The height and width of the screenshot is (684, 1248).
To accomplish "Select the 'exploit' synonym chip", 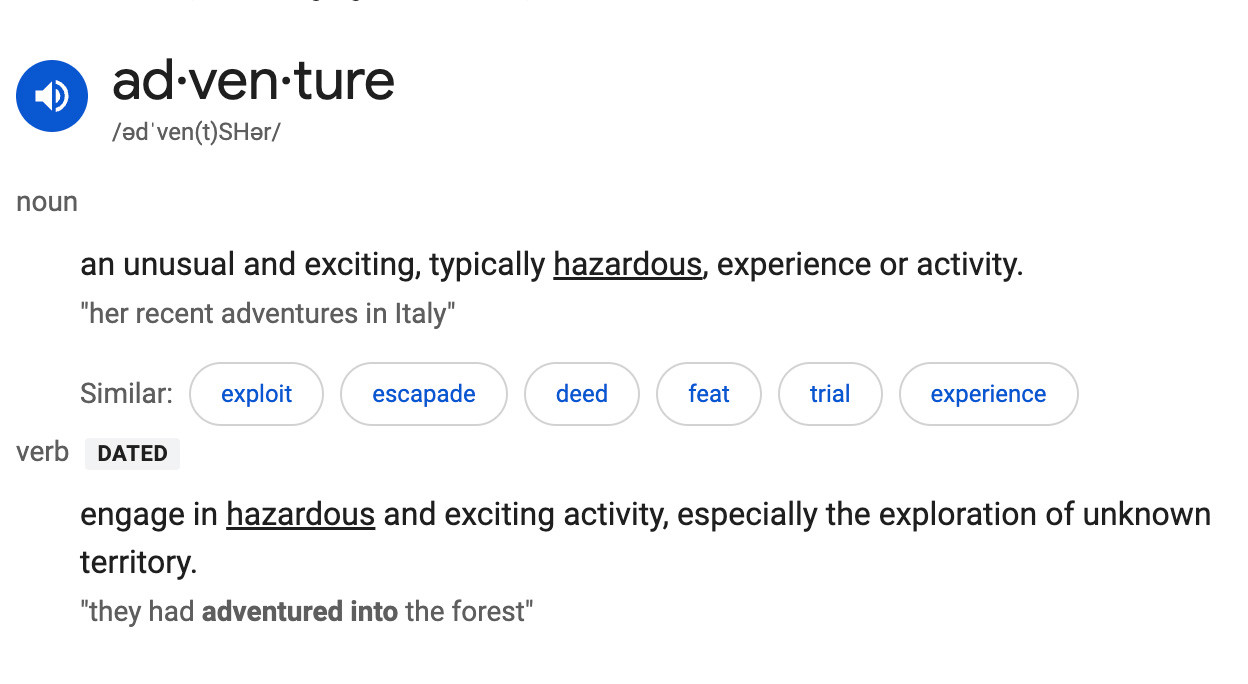I will (256, 394).
